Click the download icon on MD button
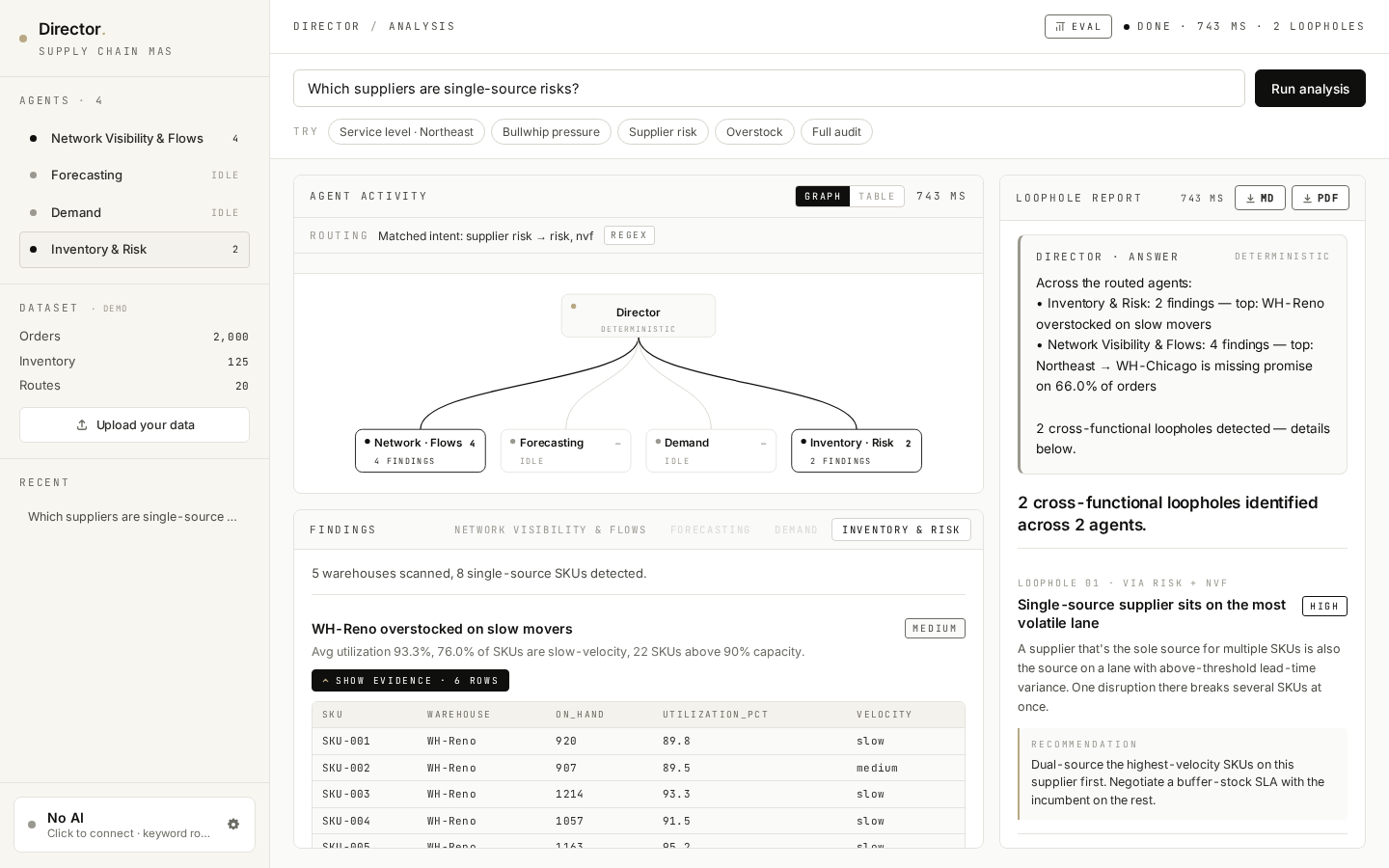This screenshot has height=868, width=1389. 1250,199
